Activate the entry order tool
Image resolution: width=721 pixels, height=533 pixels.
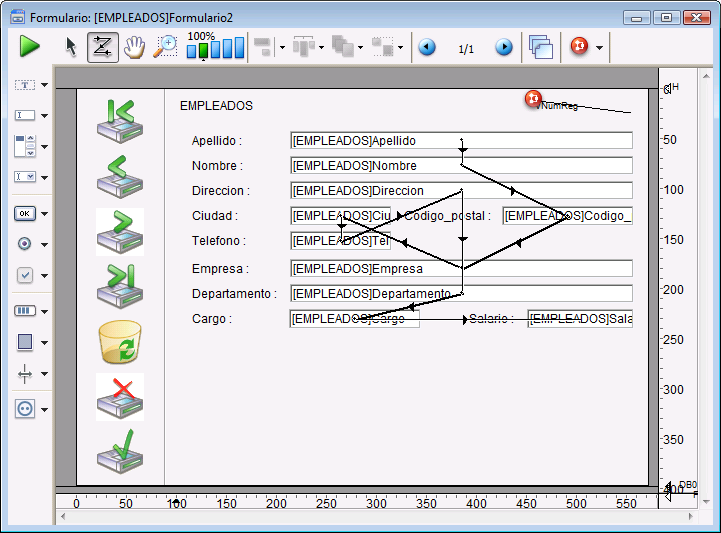[102, 47]
